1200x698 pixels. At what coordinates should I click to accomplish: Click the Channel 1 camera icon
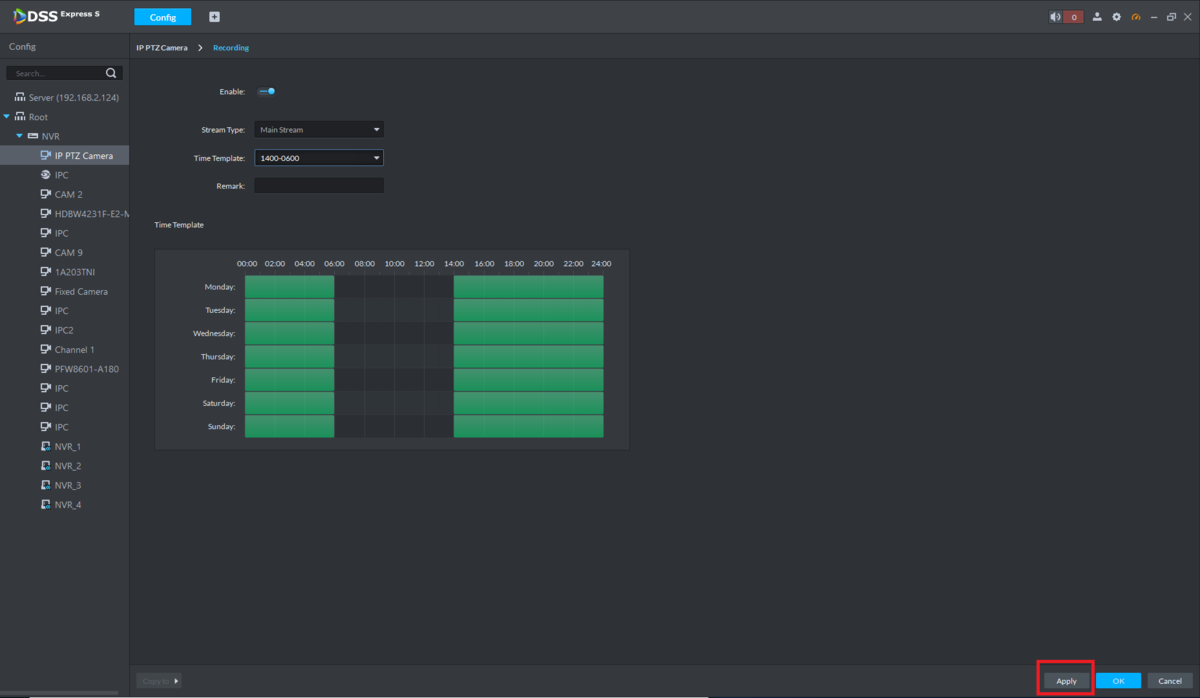click(46, 349)
